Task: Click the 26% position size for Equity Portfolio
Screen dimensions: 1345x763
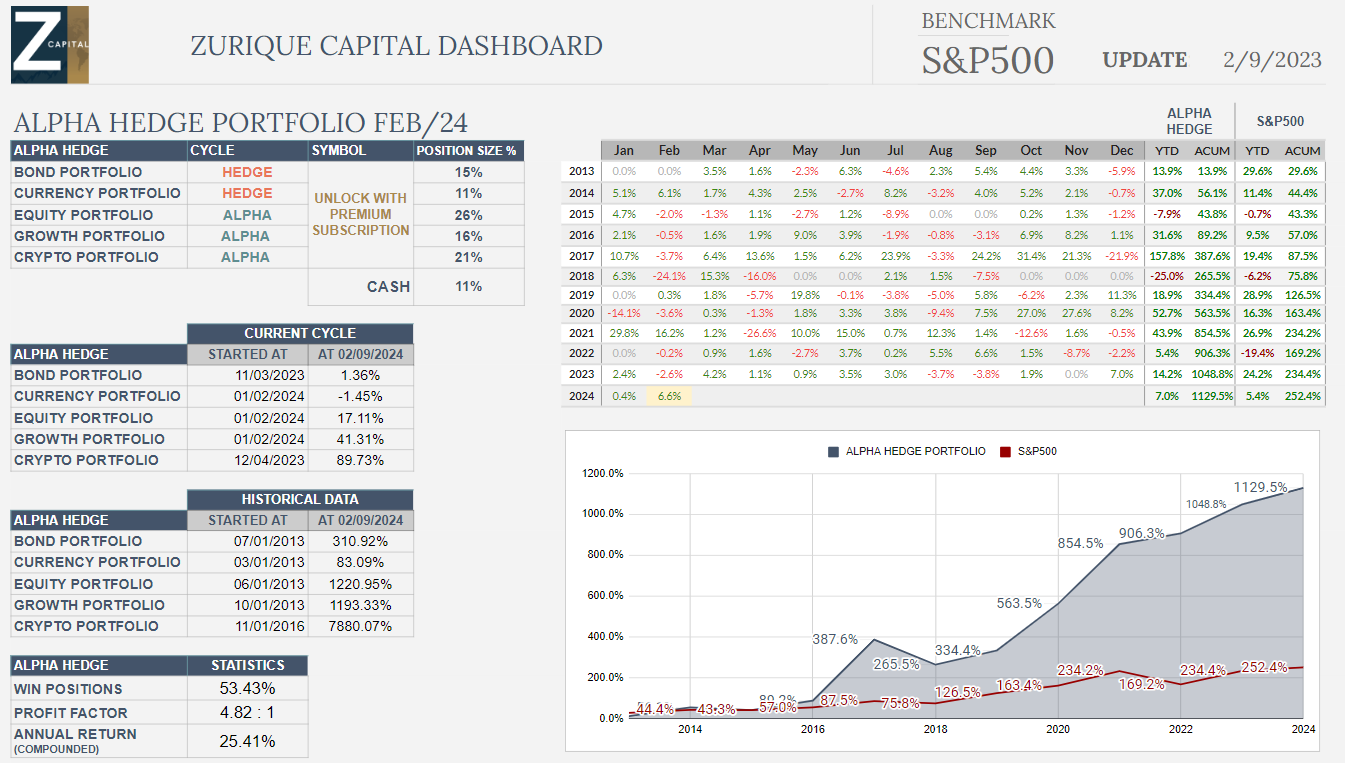Action: coord(468,215)
